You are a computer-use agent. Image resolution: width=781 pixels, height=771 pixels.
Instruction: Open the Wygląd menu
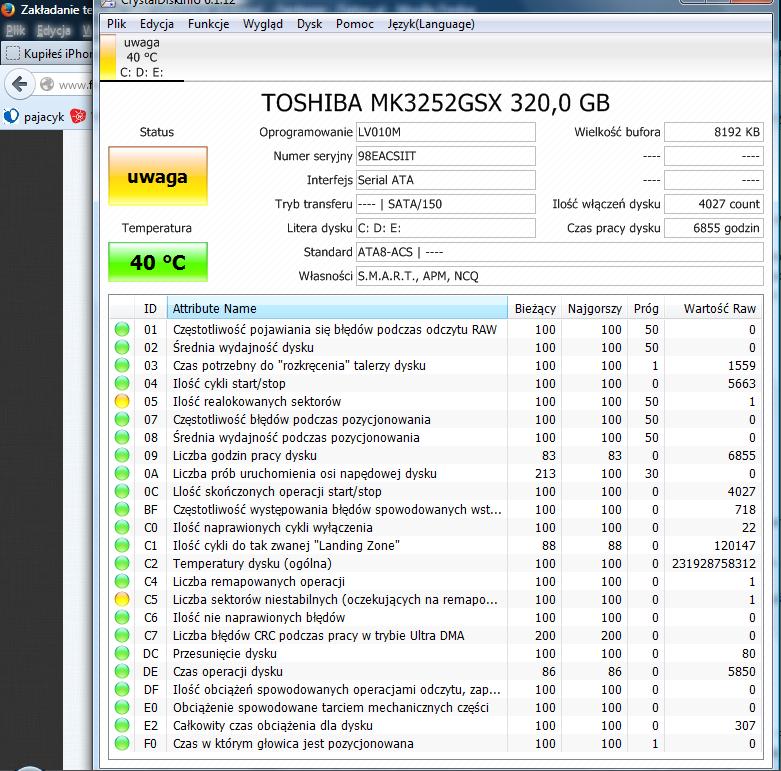[263, 24]
